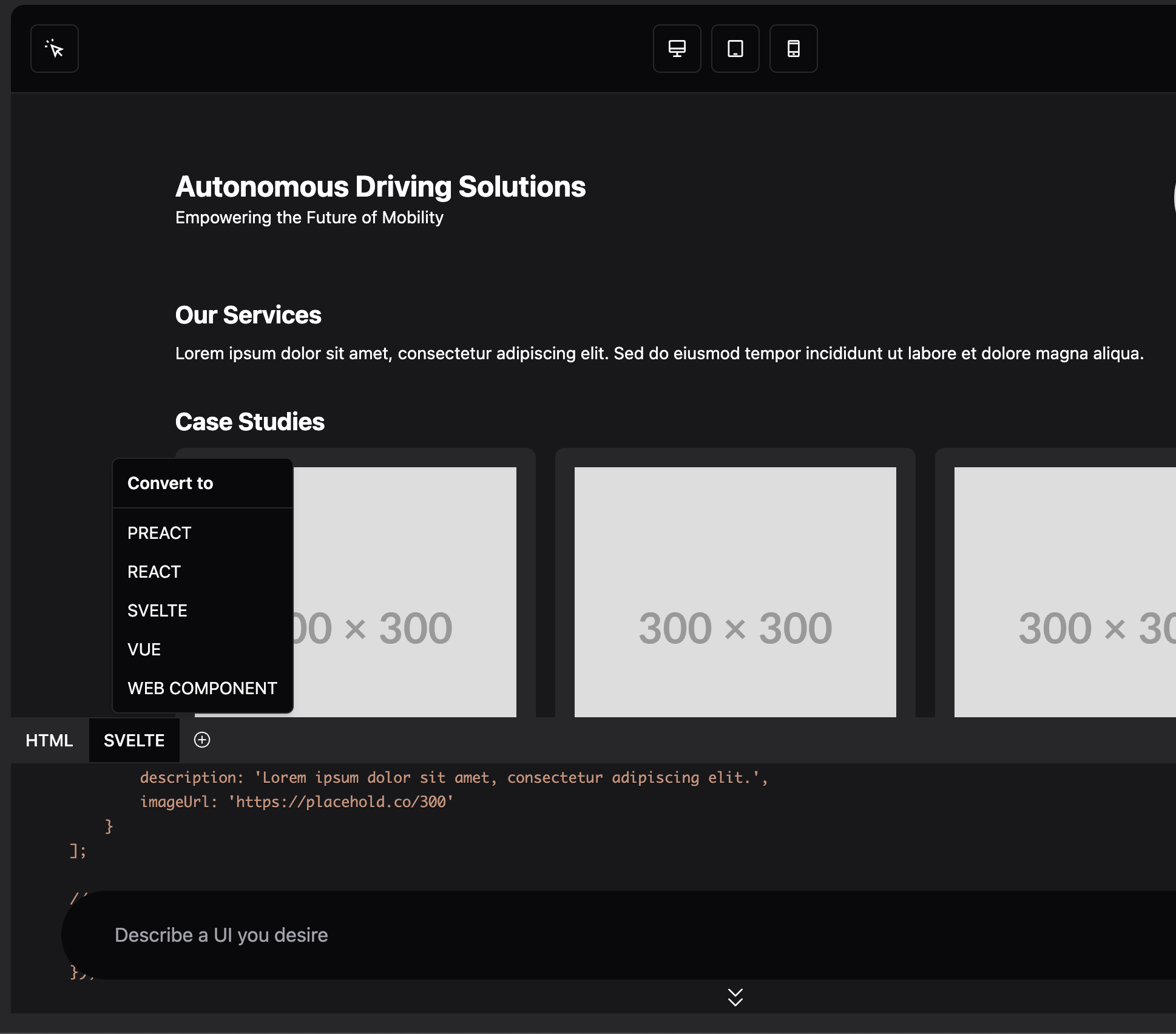The height and width of the screenshot is (1034, 1176).
Task: Click the Lorem ipsum services paragraph
Action: tap(660, 353)
